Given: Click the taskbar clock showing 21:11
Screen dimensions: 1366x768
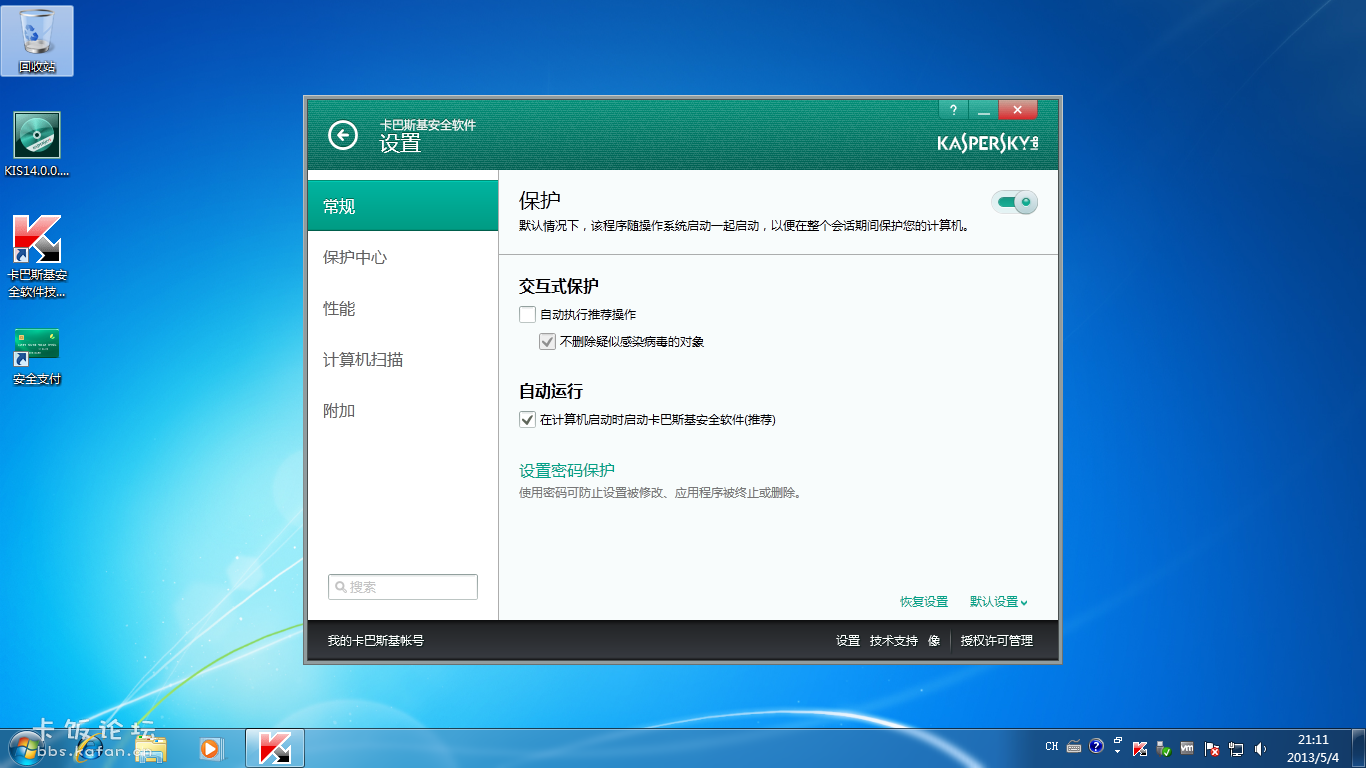Looking at the screenshot, I should 1313,748.
